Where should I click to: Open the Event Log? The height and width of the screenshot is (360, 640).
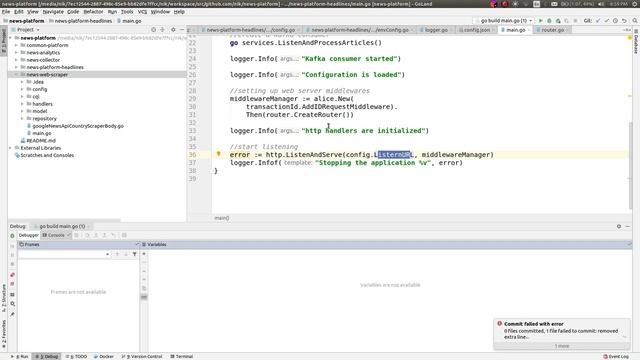coord(616,356)
